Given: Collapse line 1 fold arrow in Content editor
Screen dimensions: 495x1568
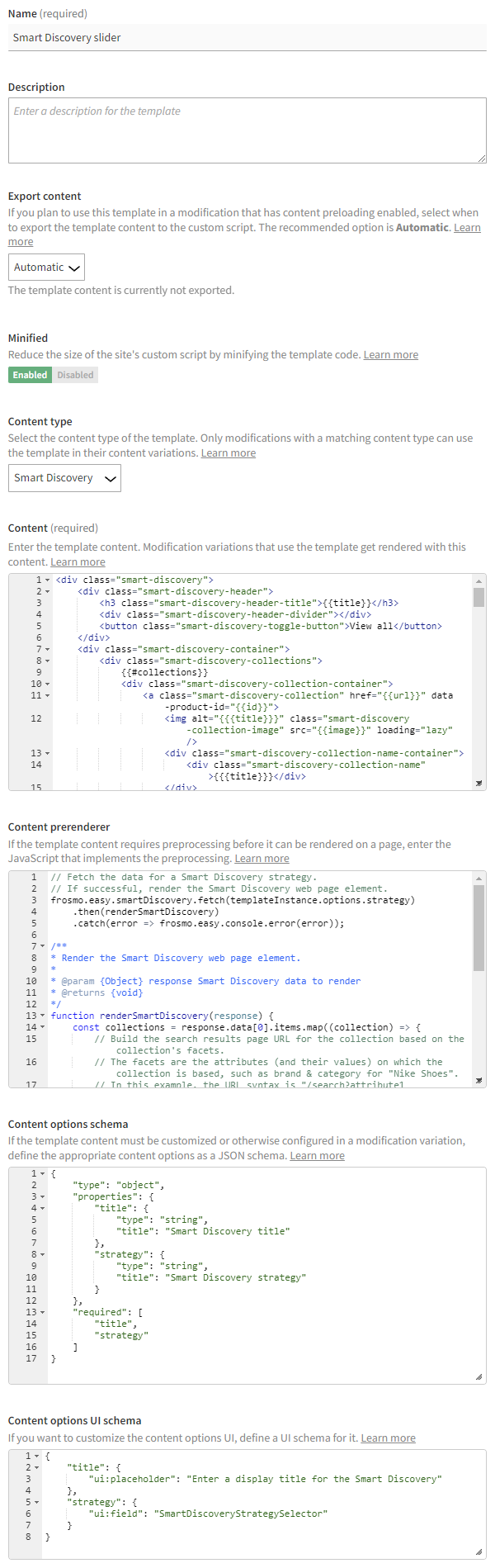Looking at the screenshot, I should coord(47,580).
